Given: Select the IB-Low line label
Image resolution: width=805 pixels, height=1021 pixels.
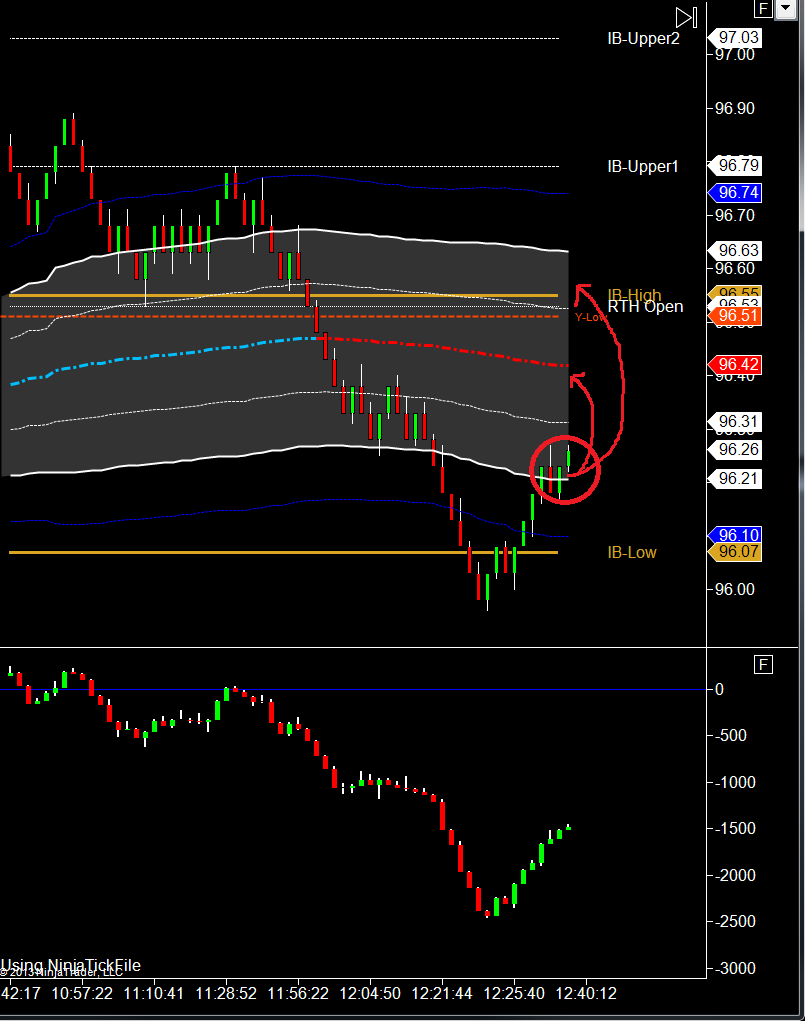Looking at the screenshot, I should (632, 553).
